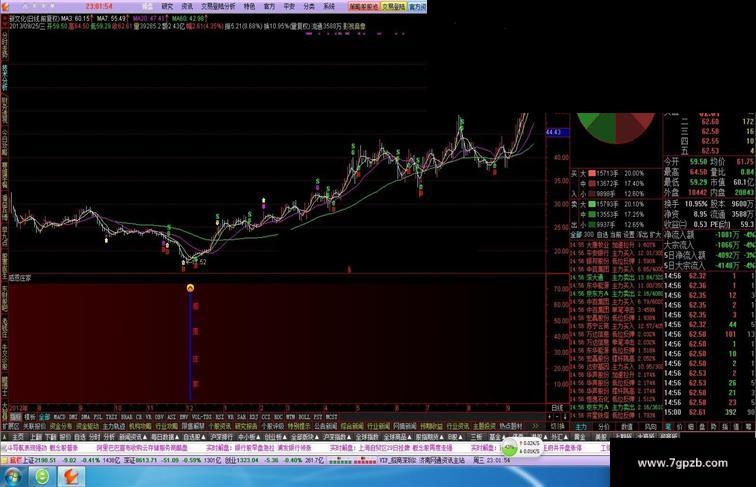Switch to the BOLL indicator

pyautogui.click(x=304, y=417)
